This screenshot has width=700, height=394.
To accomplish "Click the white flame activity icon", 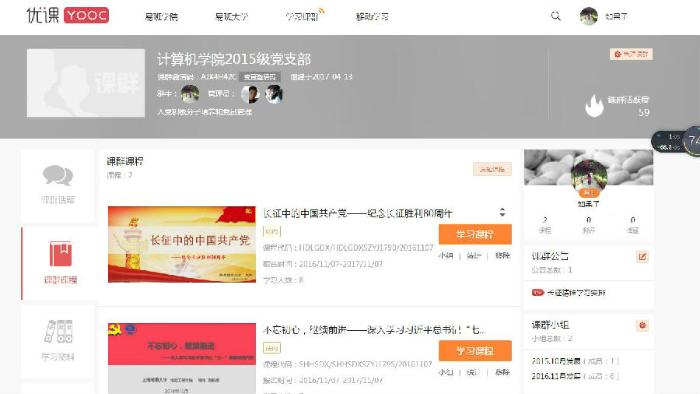I will tap(594, 106).
